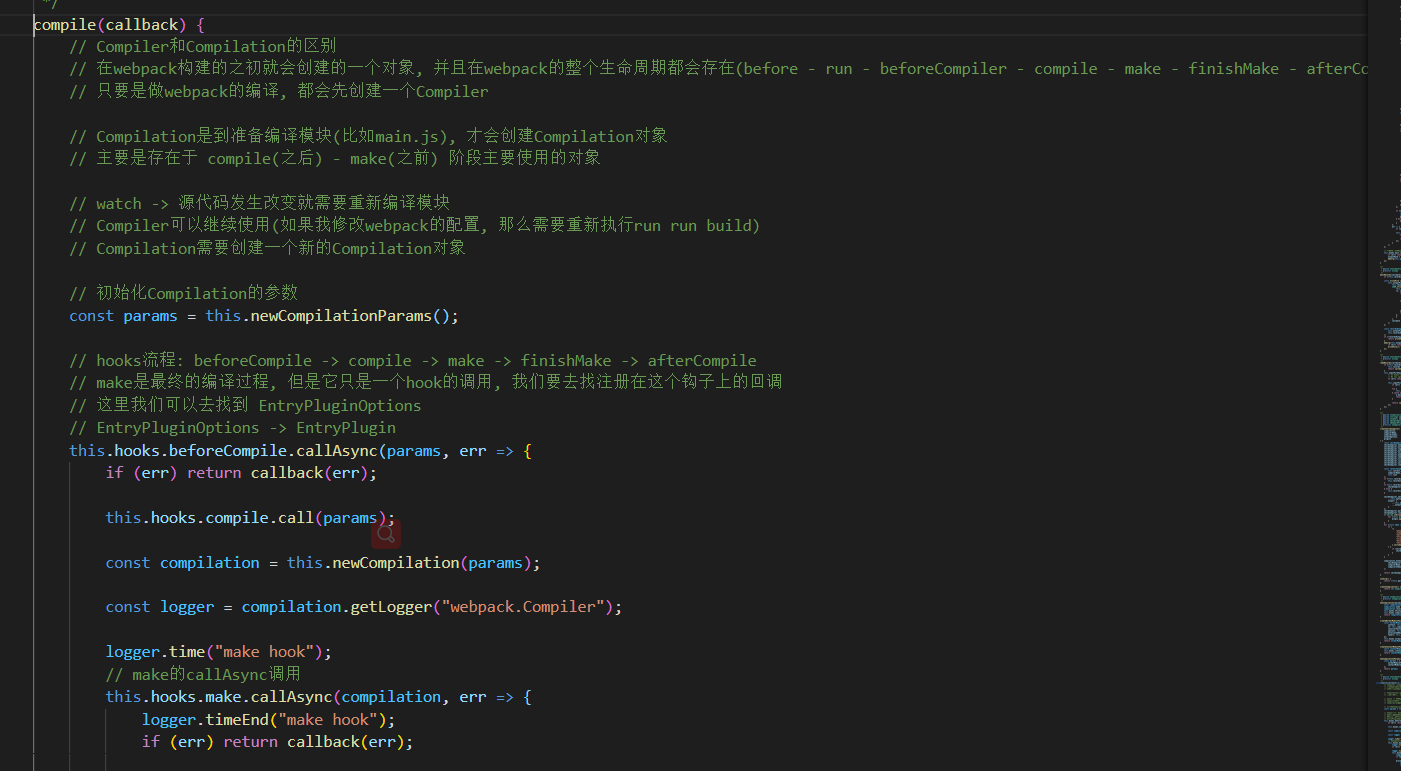1401x771 pixels.
Task: Click the 'newCompilationParams' method call
Action: [x=341, y=315]
